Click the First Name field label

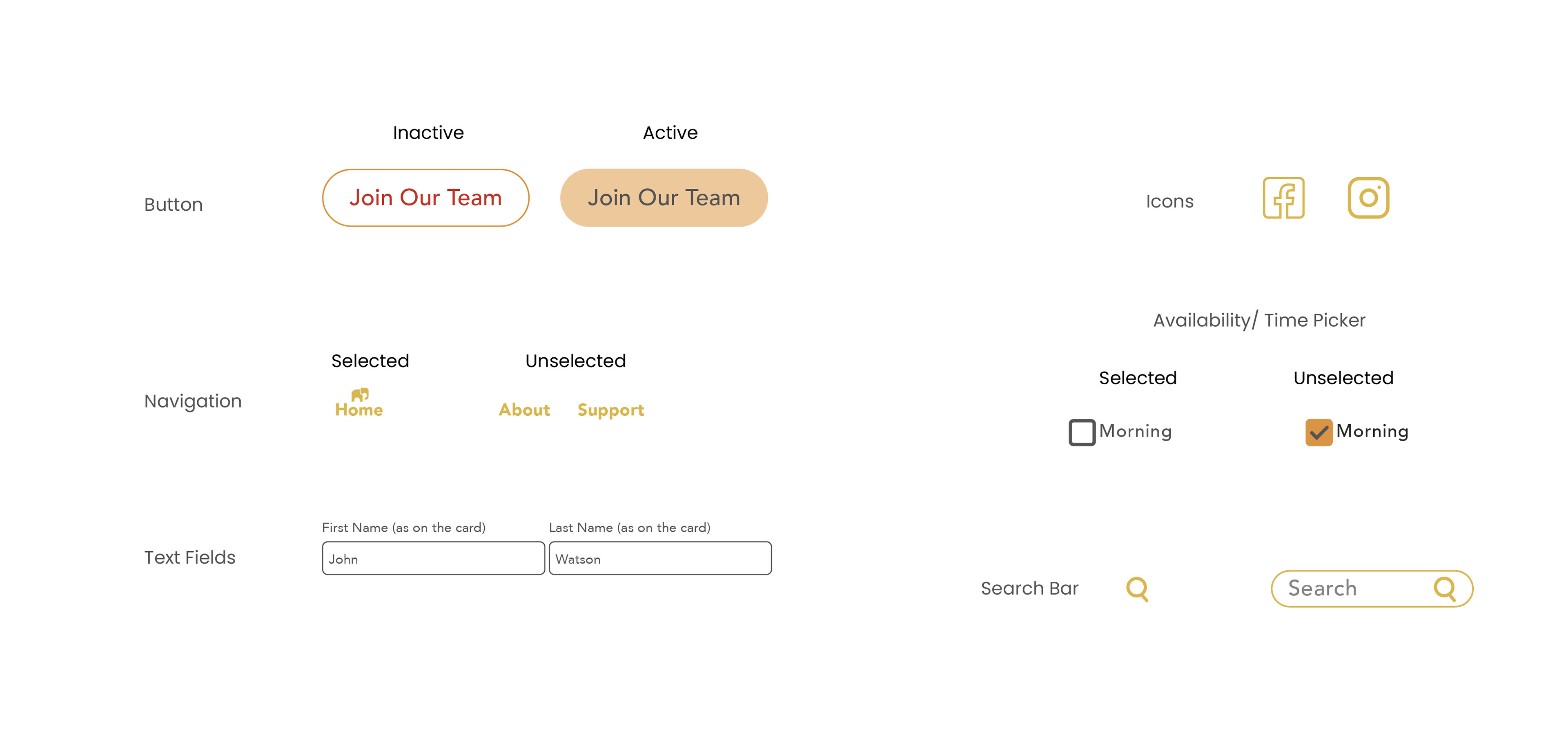pyautogui.click(x=403, y=528)
